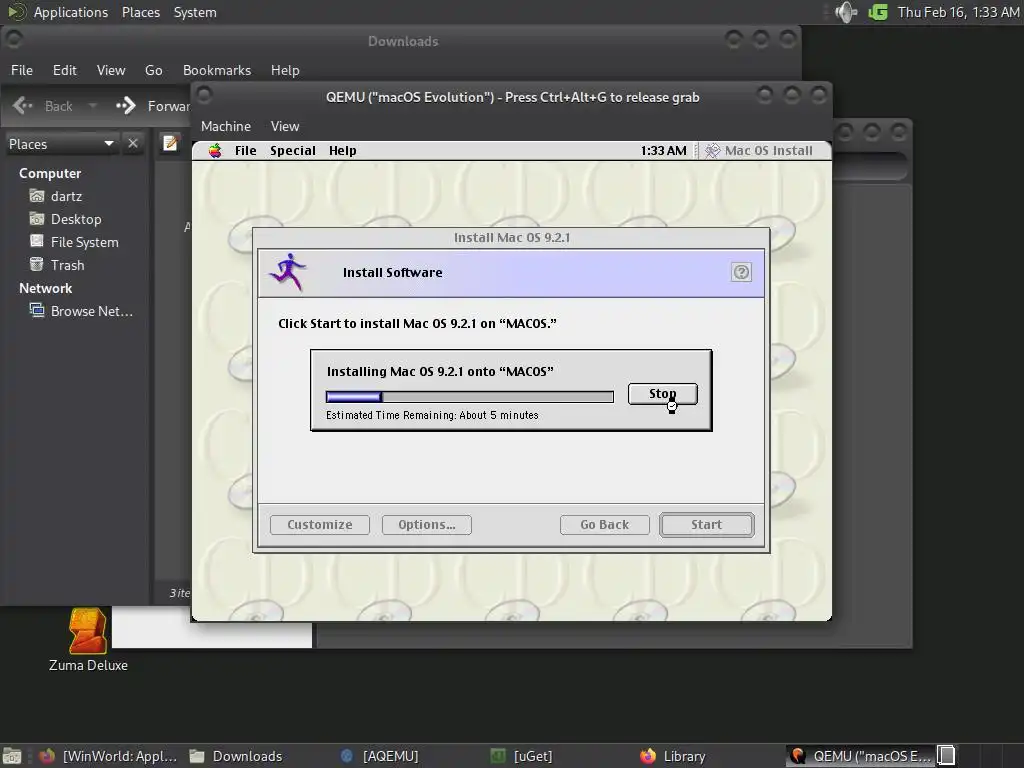Click the show desktop icon in bottom taskbar
The image size is (1024, 768).
[12, 756]
